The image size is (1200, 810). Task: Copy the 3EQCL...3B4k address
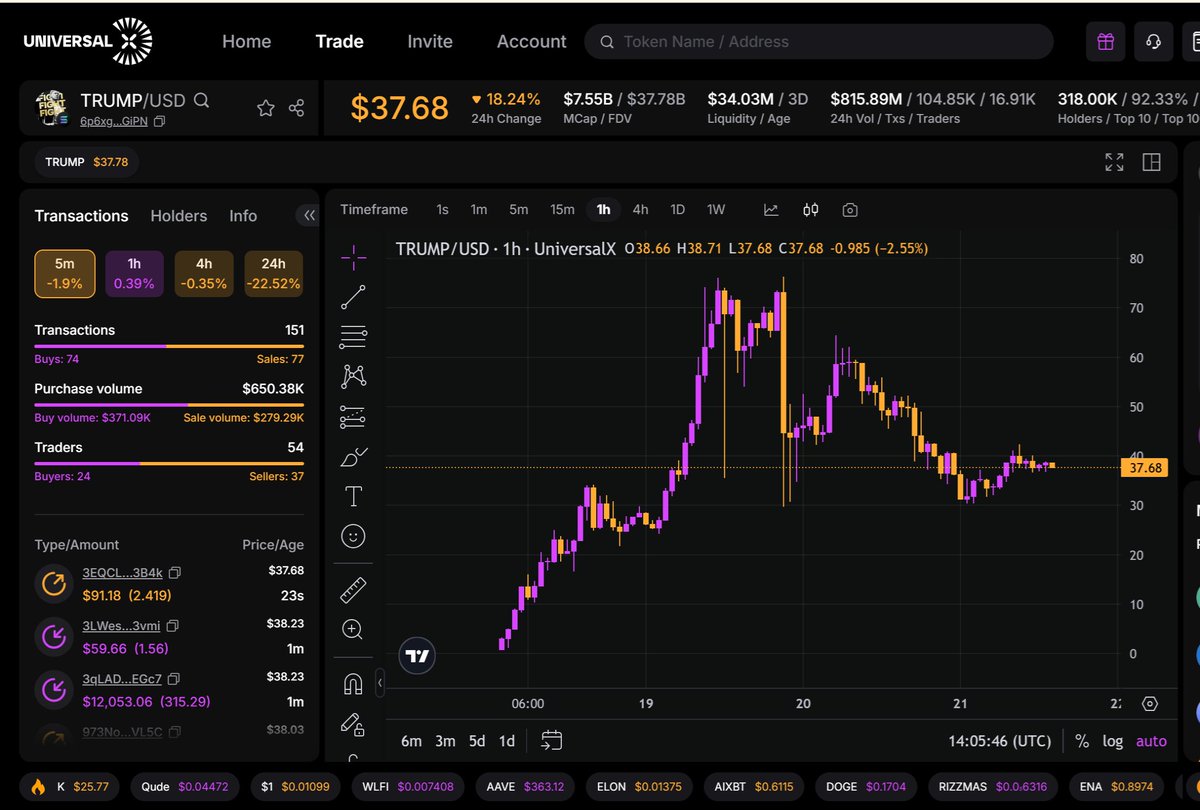tap(174, 573)
